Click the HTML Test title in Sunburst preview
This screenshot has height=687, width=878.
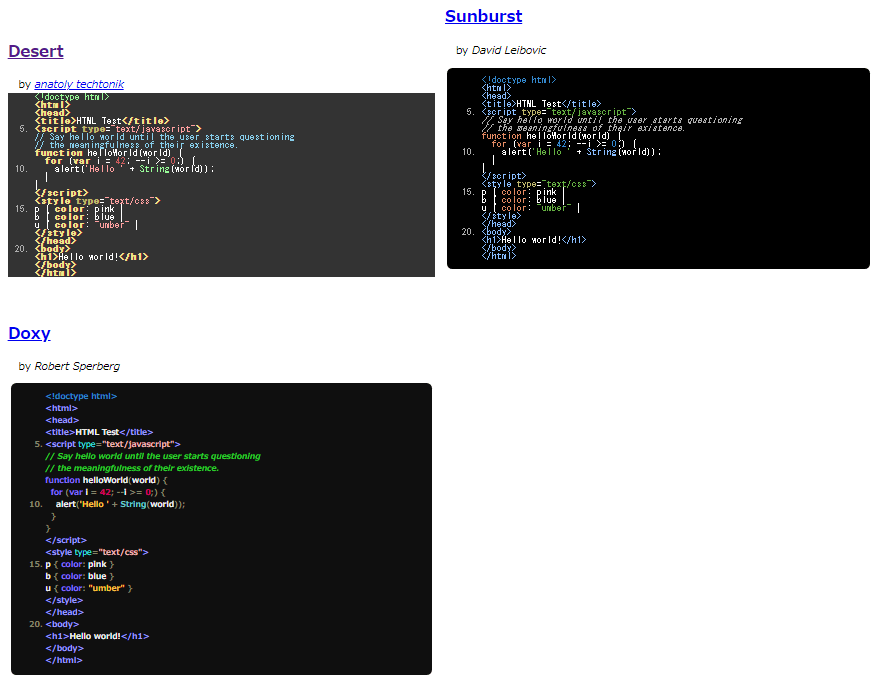[x=535, y=103]
